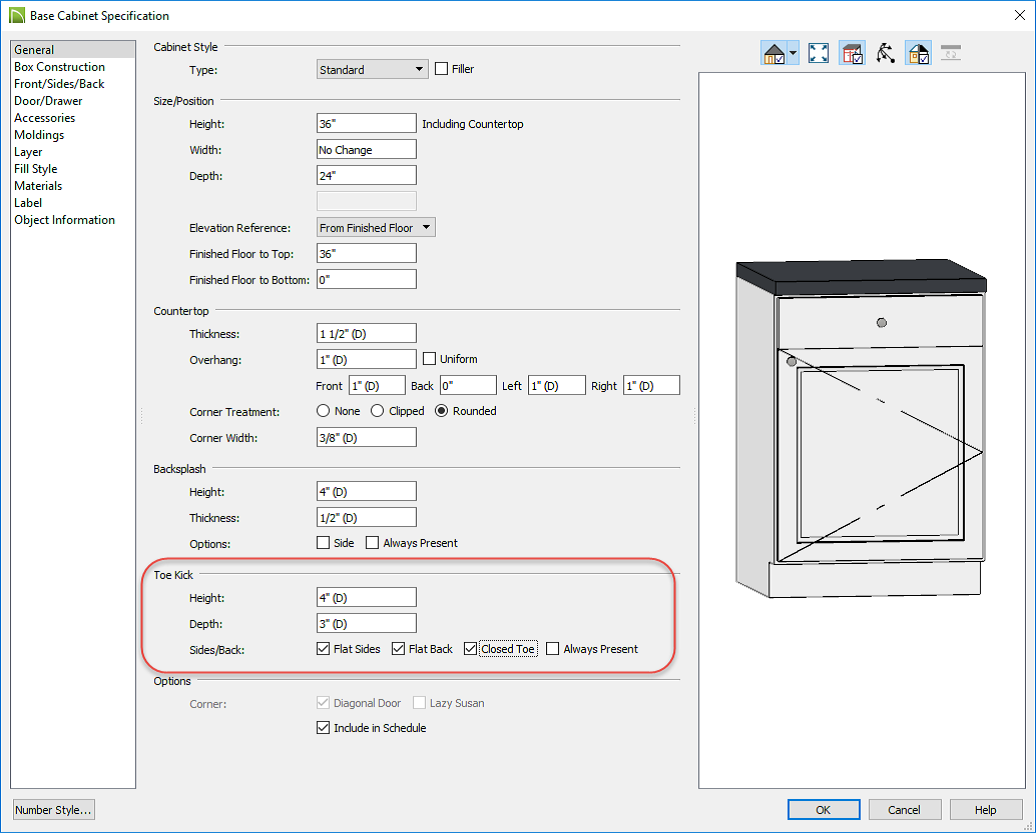Click the cabinet 3D preview image

(860, 430)
